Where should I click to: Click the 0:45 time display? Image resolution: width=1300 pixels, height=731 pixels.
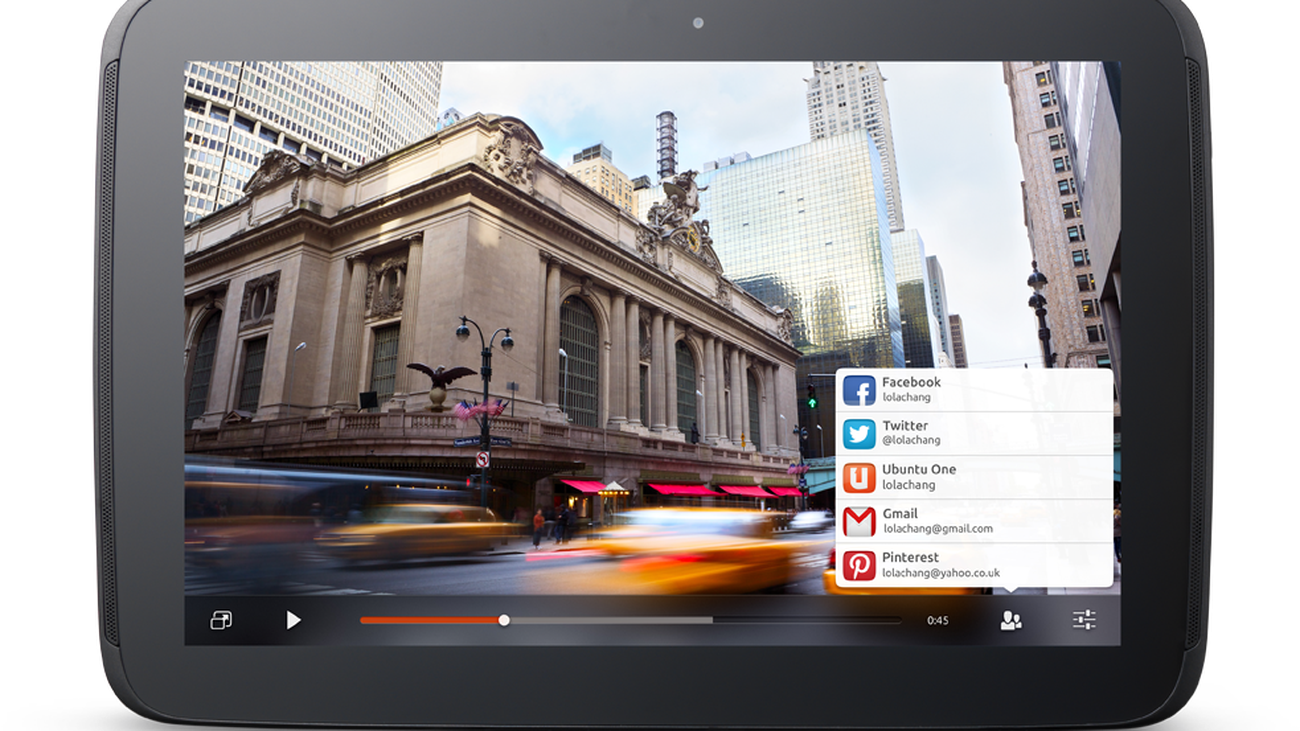[937, 620]
